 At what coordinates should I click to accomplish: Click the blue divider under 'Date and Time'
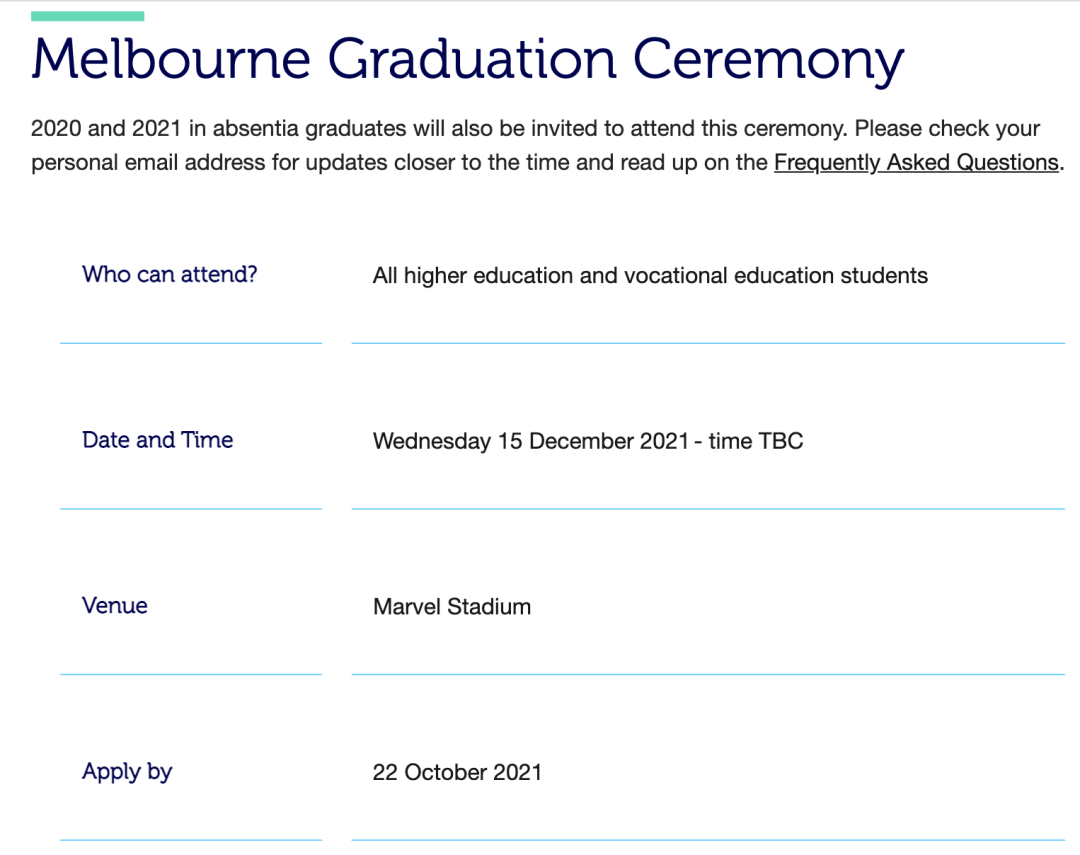click(191, 508)
